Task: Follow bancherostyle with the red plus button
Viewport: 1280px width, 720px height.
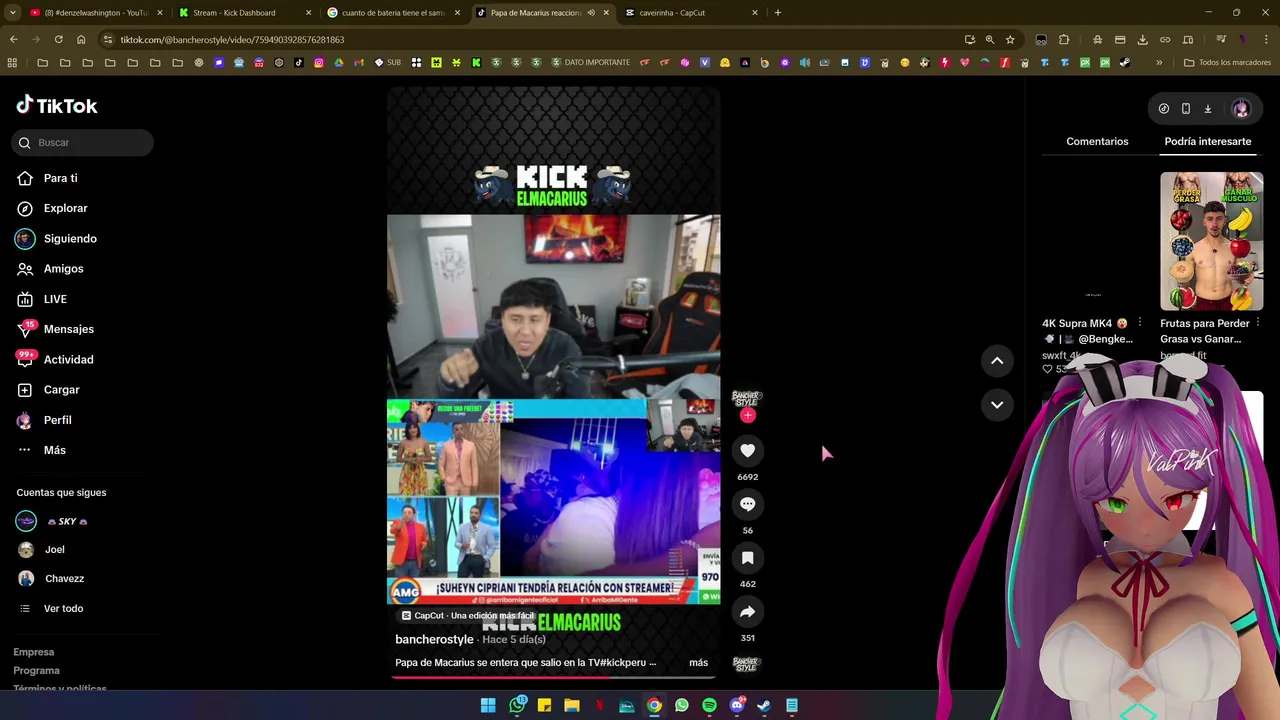Action: [747, 415]
